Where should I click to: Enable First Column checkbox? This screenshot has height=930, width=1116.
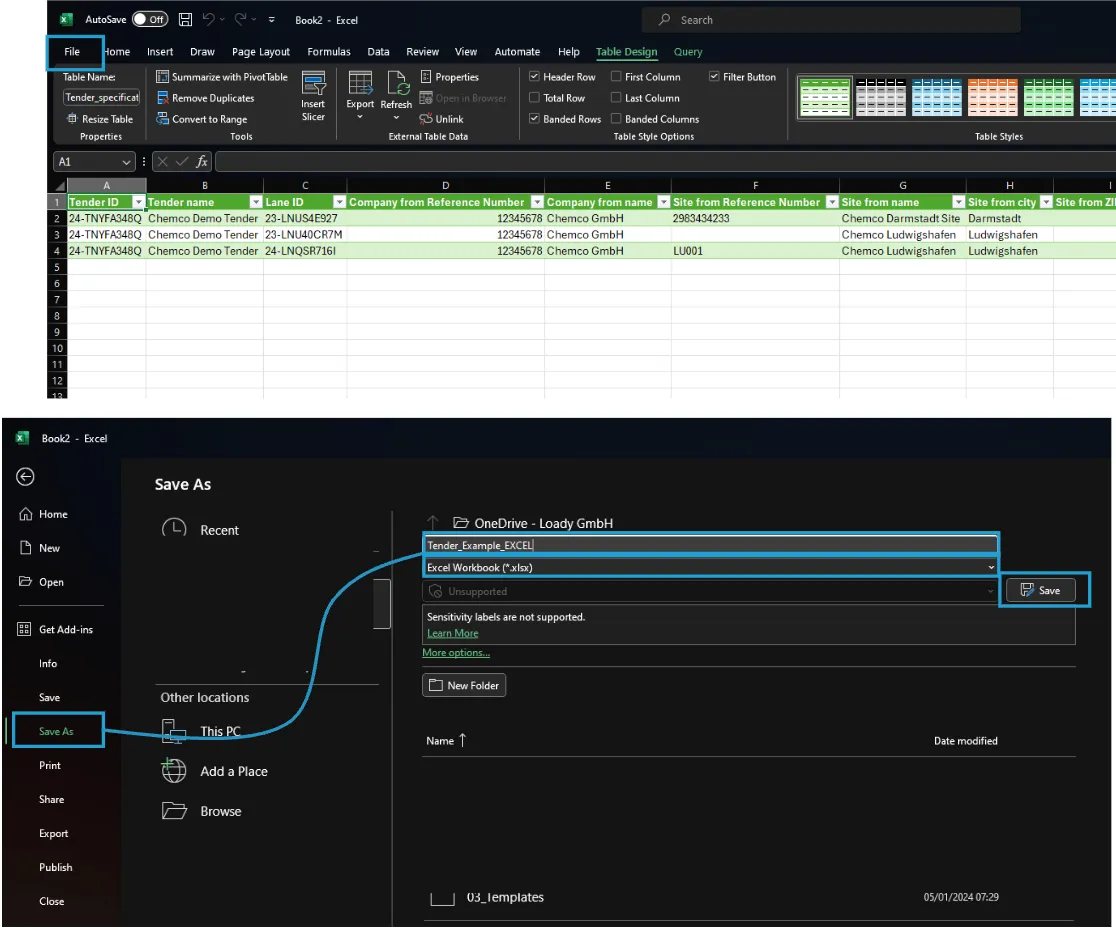pyautogui.click(x=616, y=76)
